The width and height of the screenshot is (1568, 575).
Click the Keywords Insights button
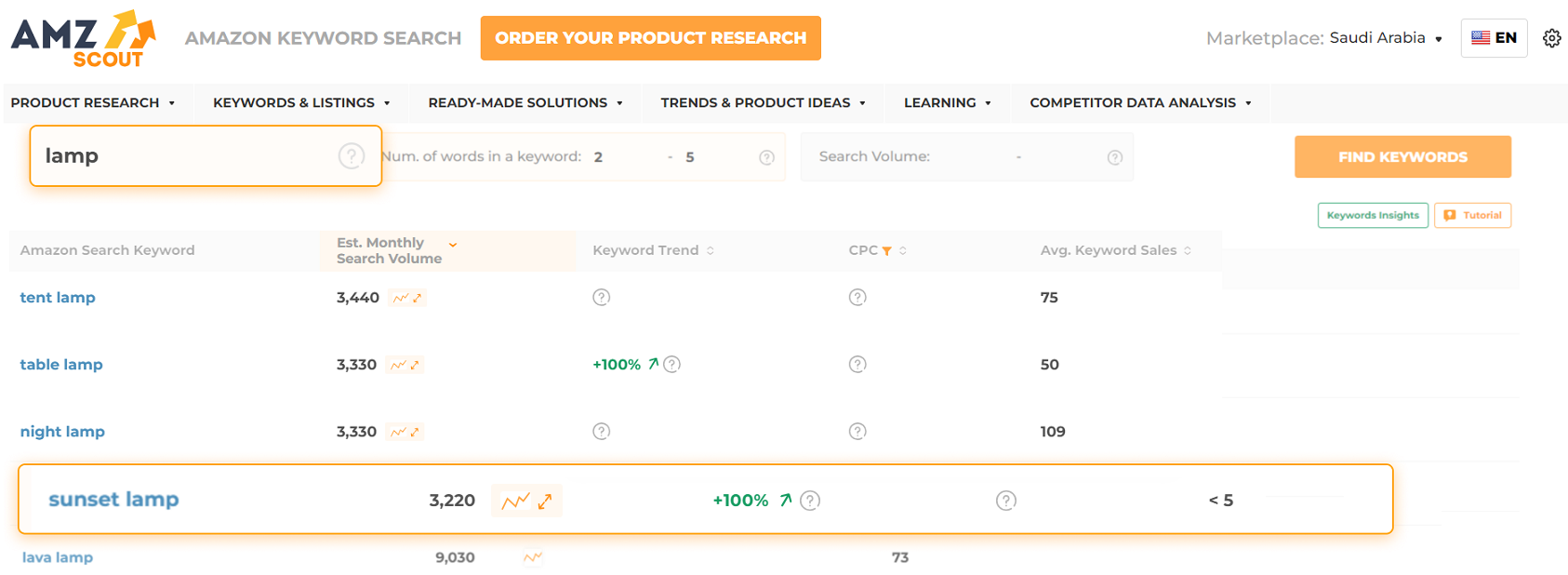(x=1373, y=215)
